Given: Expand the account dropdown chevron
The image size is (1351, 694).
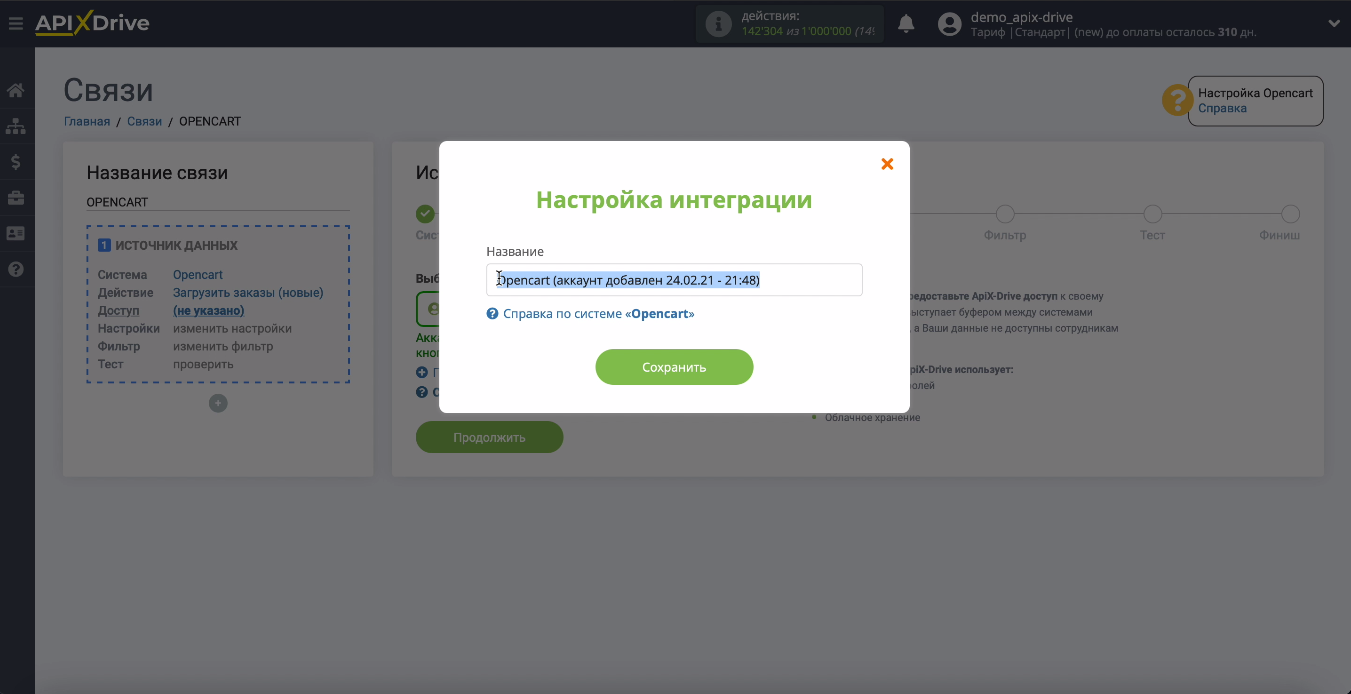Looking at the screenshot, I should pyautogui.click(x=1333, y=23).
